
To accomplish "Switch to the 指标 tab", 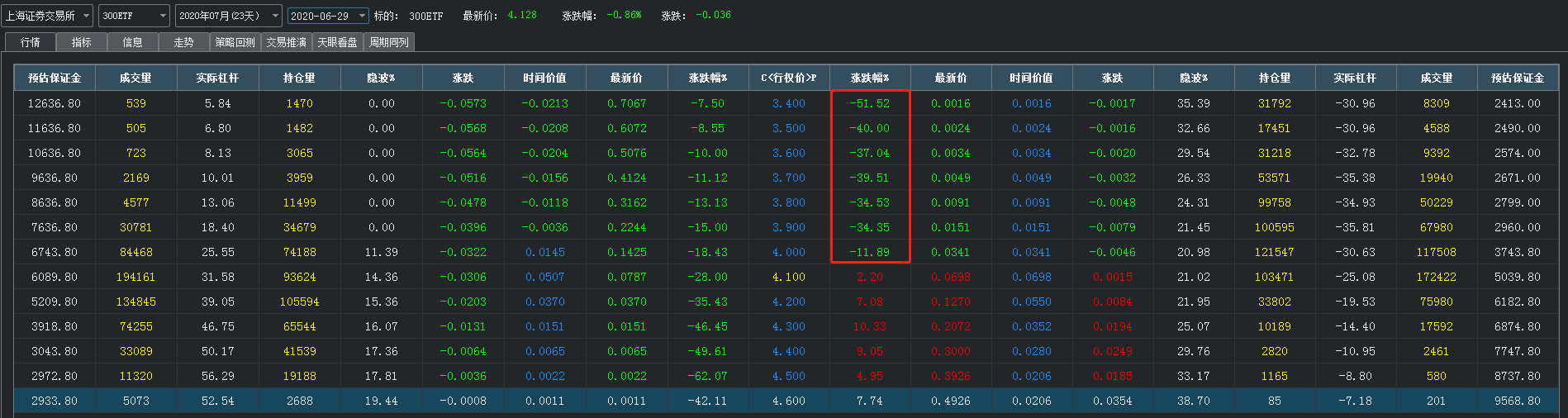I will coord(81,42).
